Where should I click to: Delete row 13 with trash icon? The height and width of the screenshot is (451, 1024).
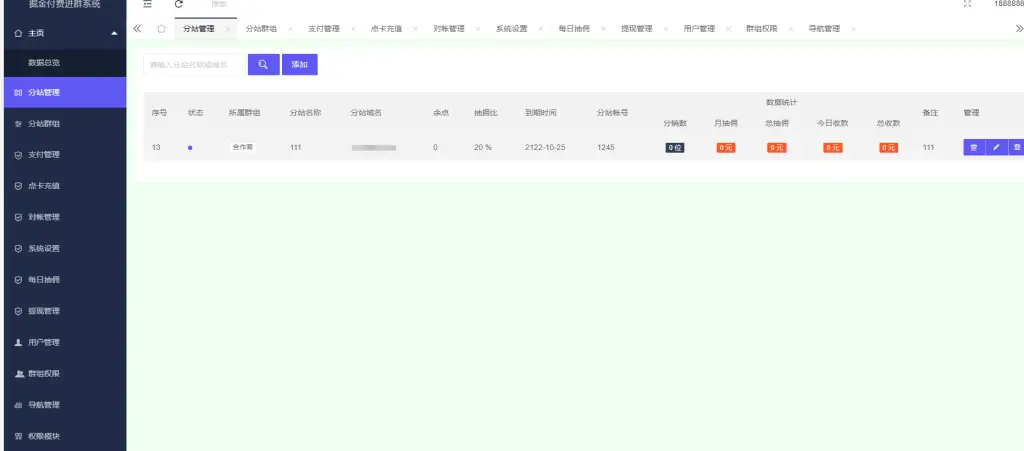coord(974,148)
